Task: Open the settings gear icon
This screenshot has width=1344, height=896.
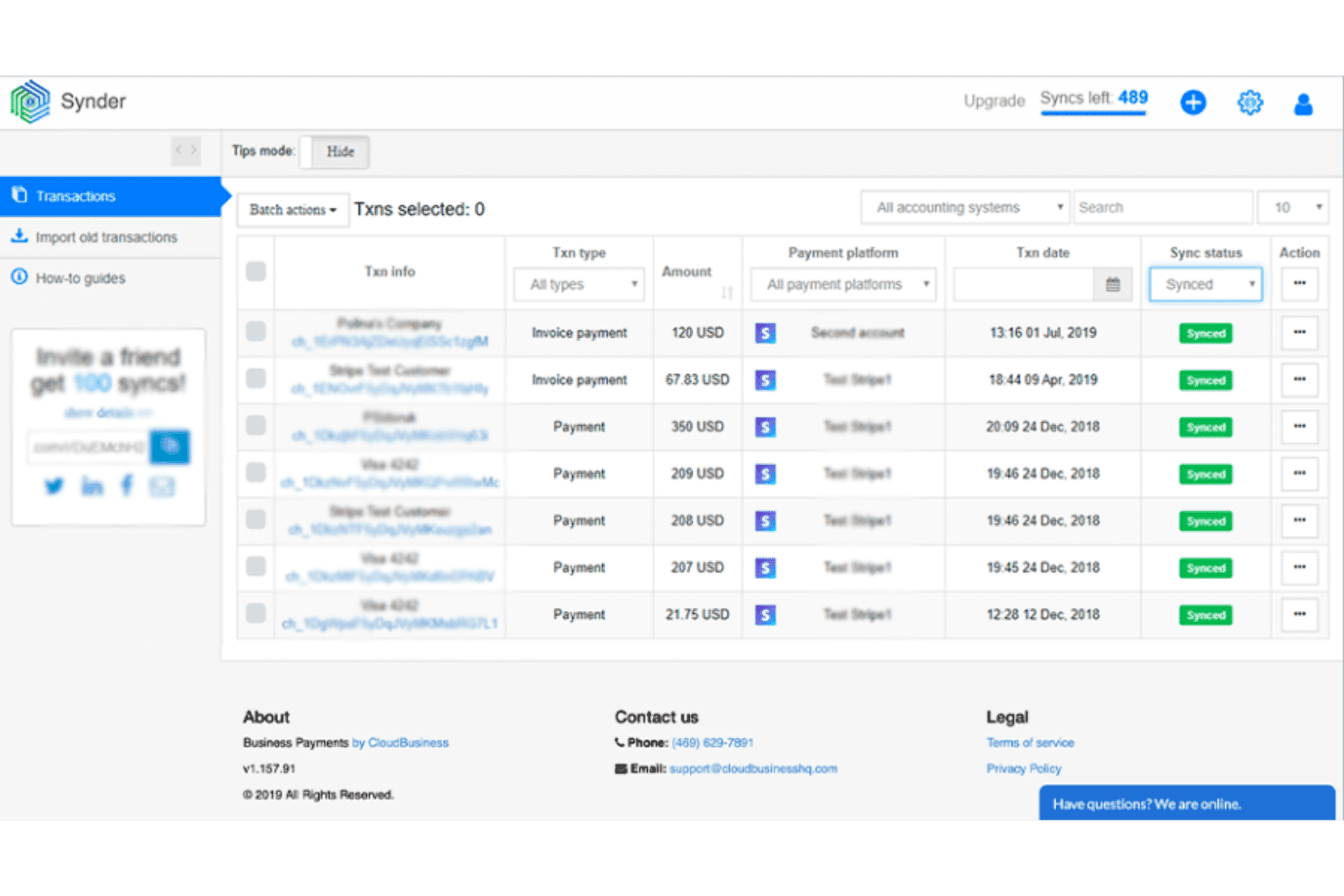Action: (x=1250, y=103)
